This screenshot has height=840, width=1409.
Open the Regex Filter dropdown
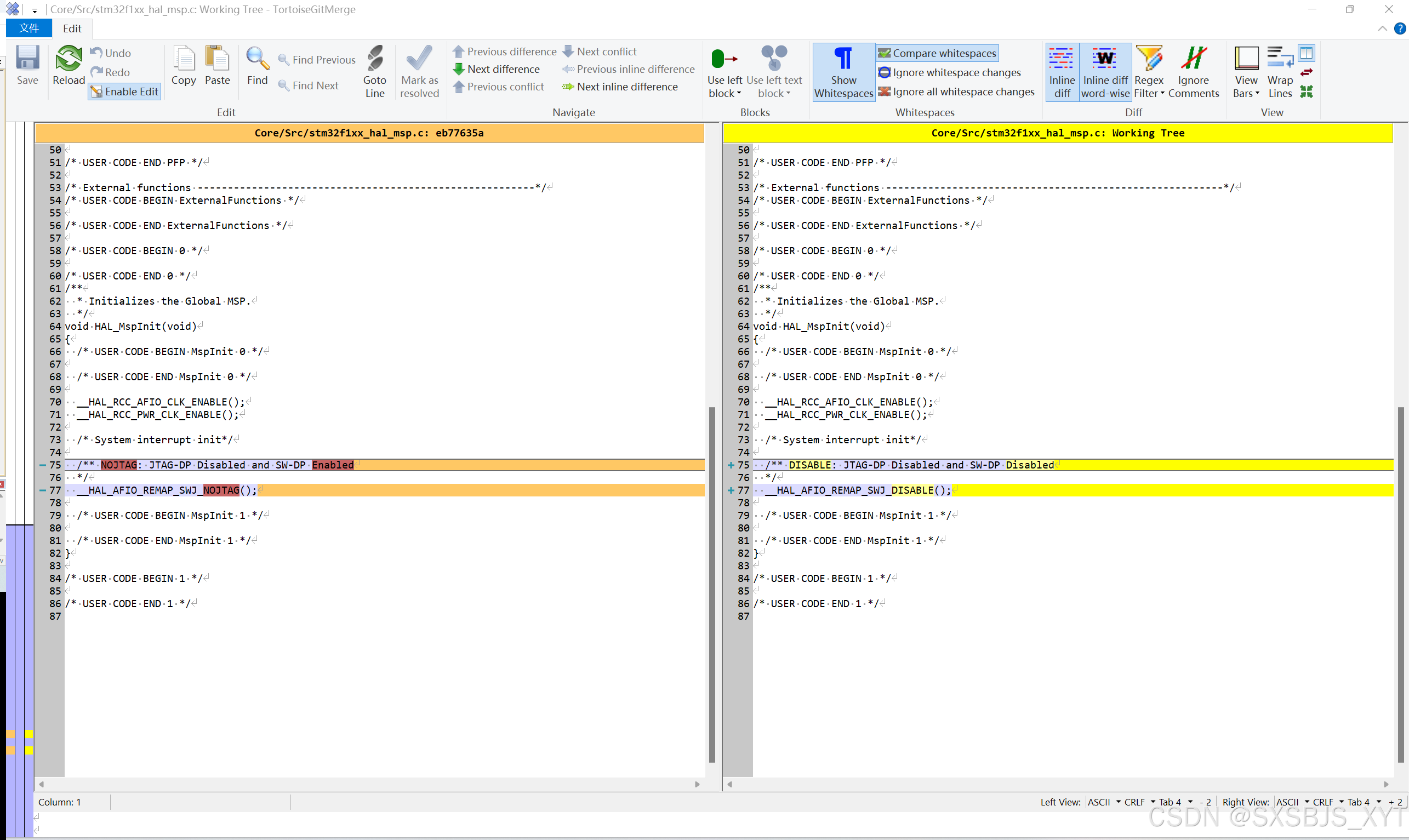coord(1149,93)
